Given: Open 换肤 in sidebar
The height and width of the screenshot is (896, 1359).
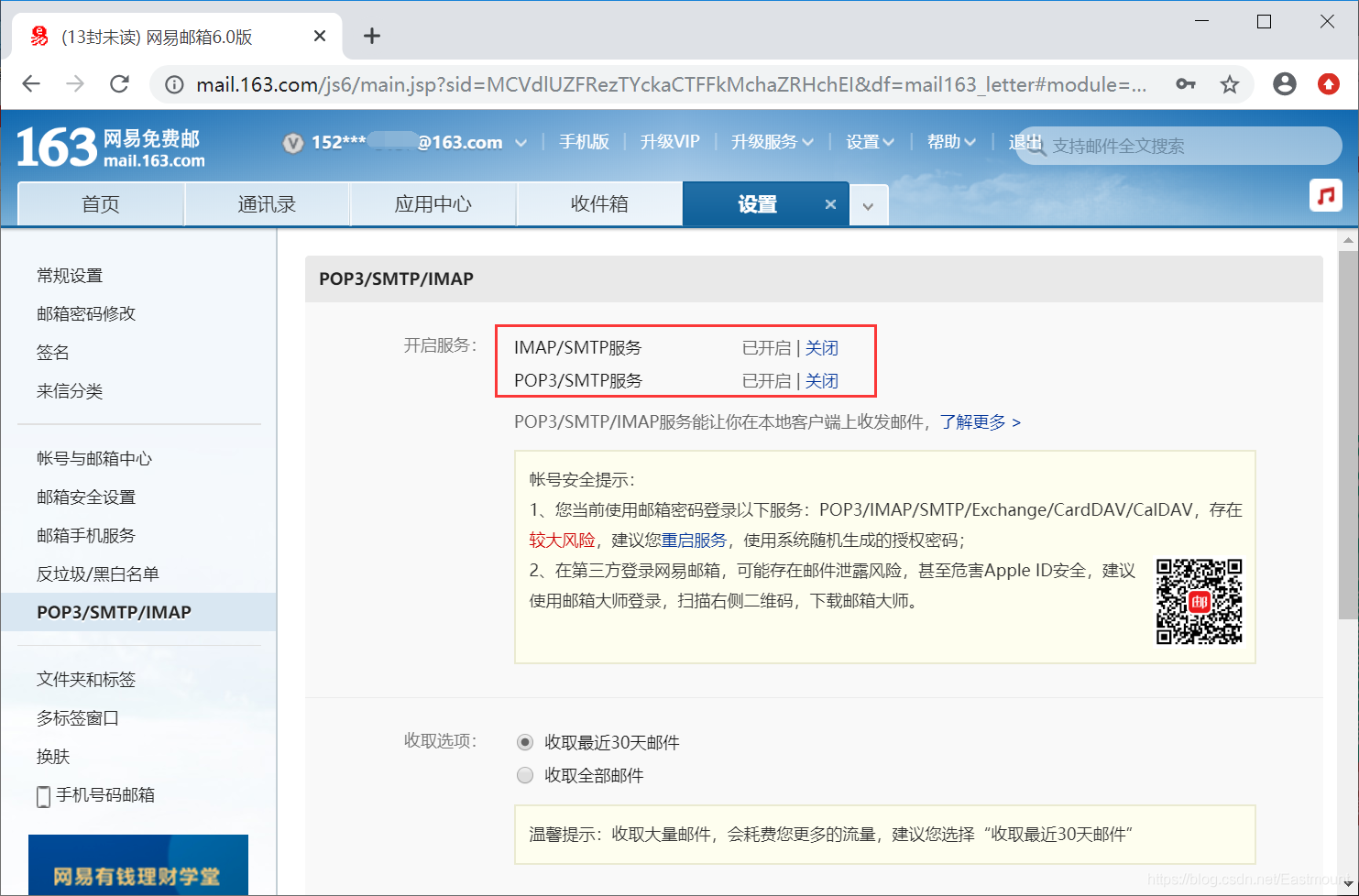Looking at the screenshot, I should (x=53, y=757).
